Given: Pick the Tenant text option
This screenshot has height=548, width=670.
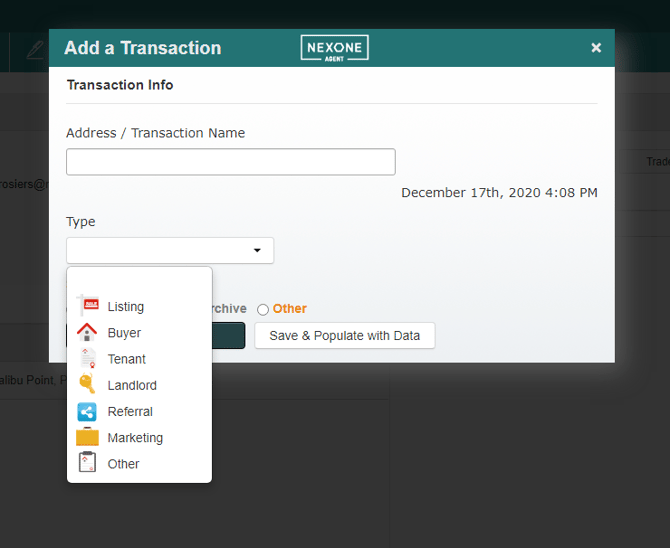Looking at the screenshot, I should pos(127,359).
